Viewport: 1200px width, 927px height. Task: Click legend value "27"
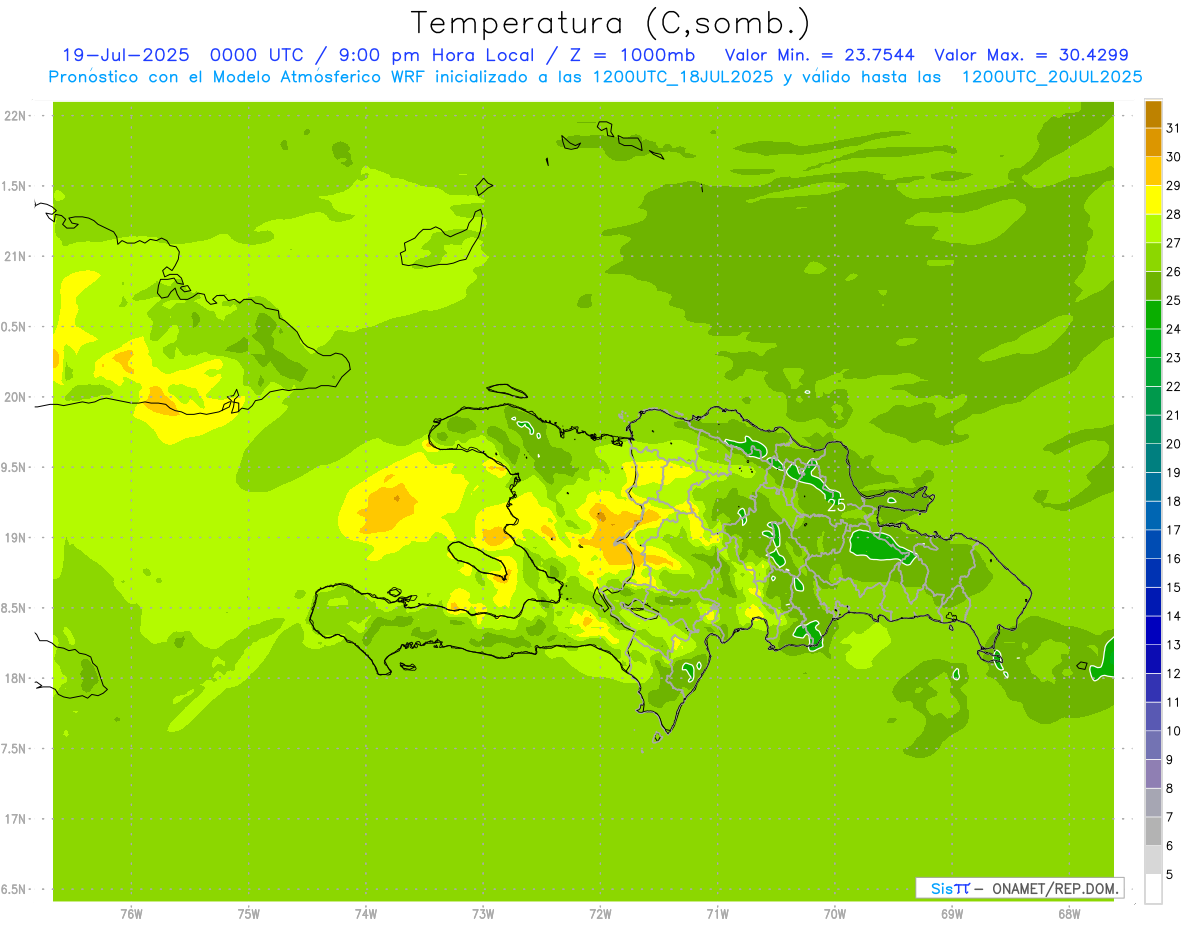(x=1174, y=243)
